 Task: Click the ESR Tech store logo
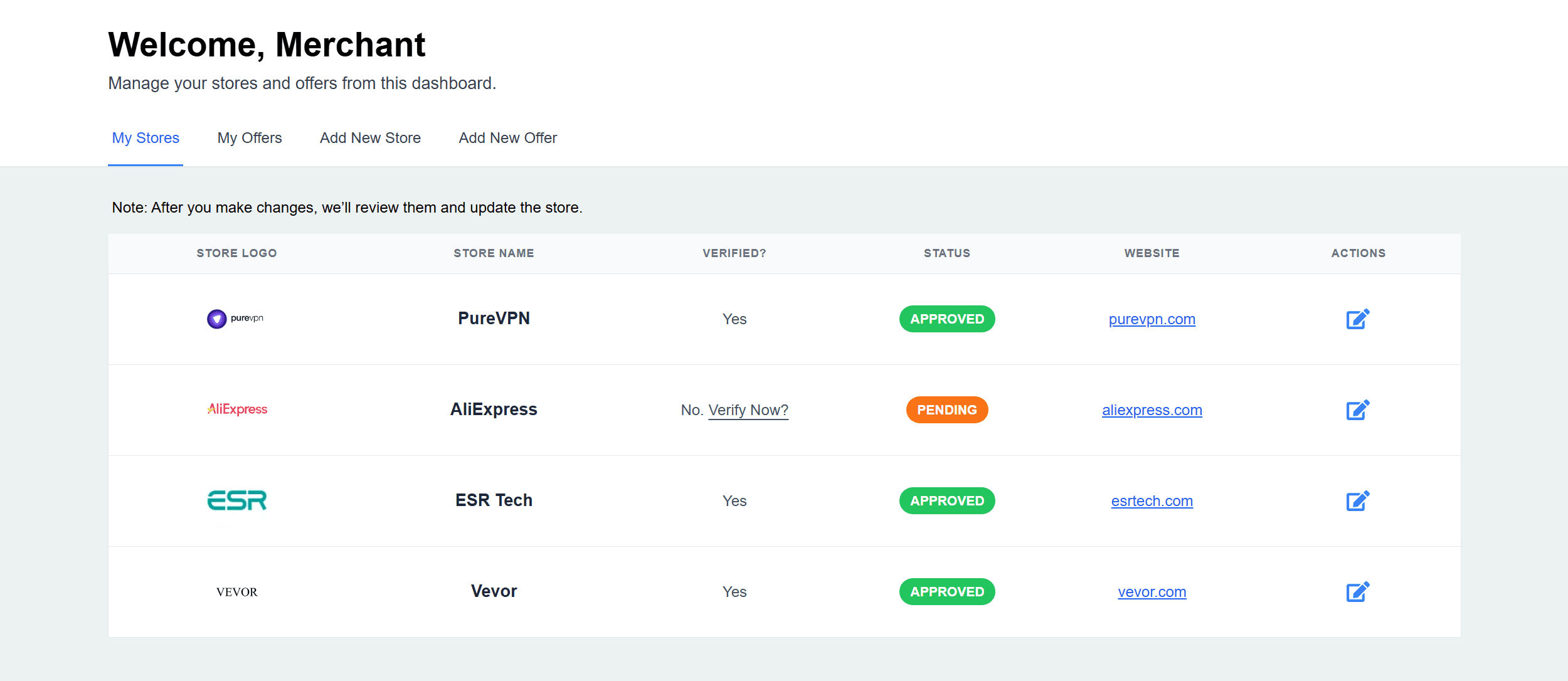pos(236,500)
